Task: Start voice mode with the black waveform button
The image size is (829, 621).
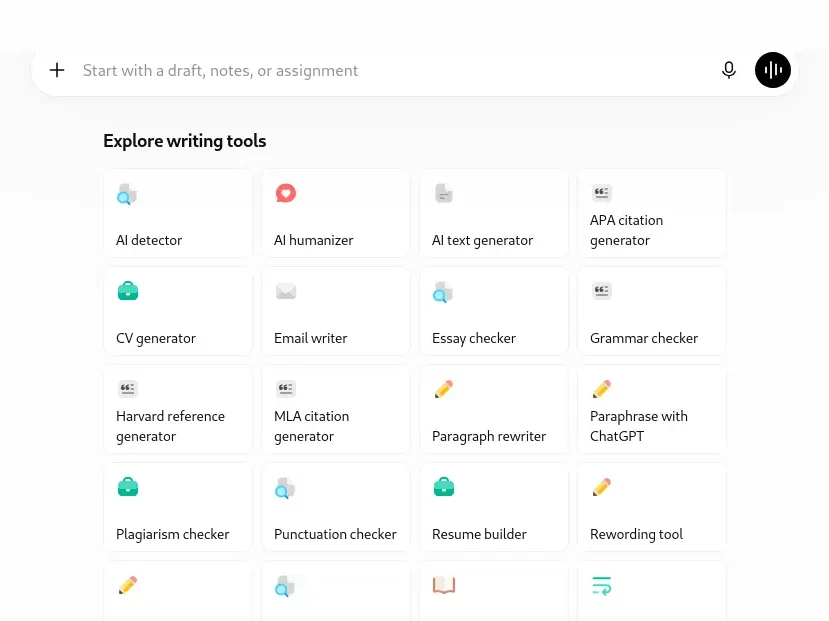Action: point(772,70)
